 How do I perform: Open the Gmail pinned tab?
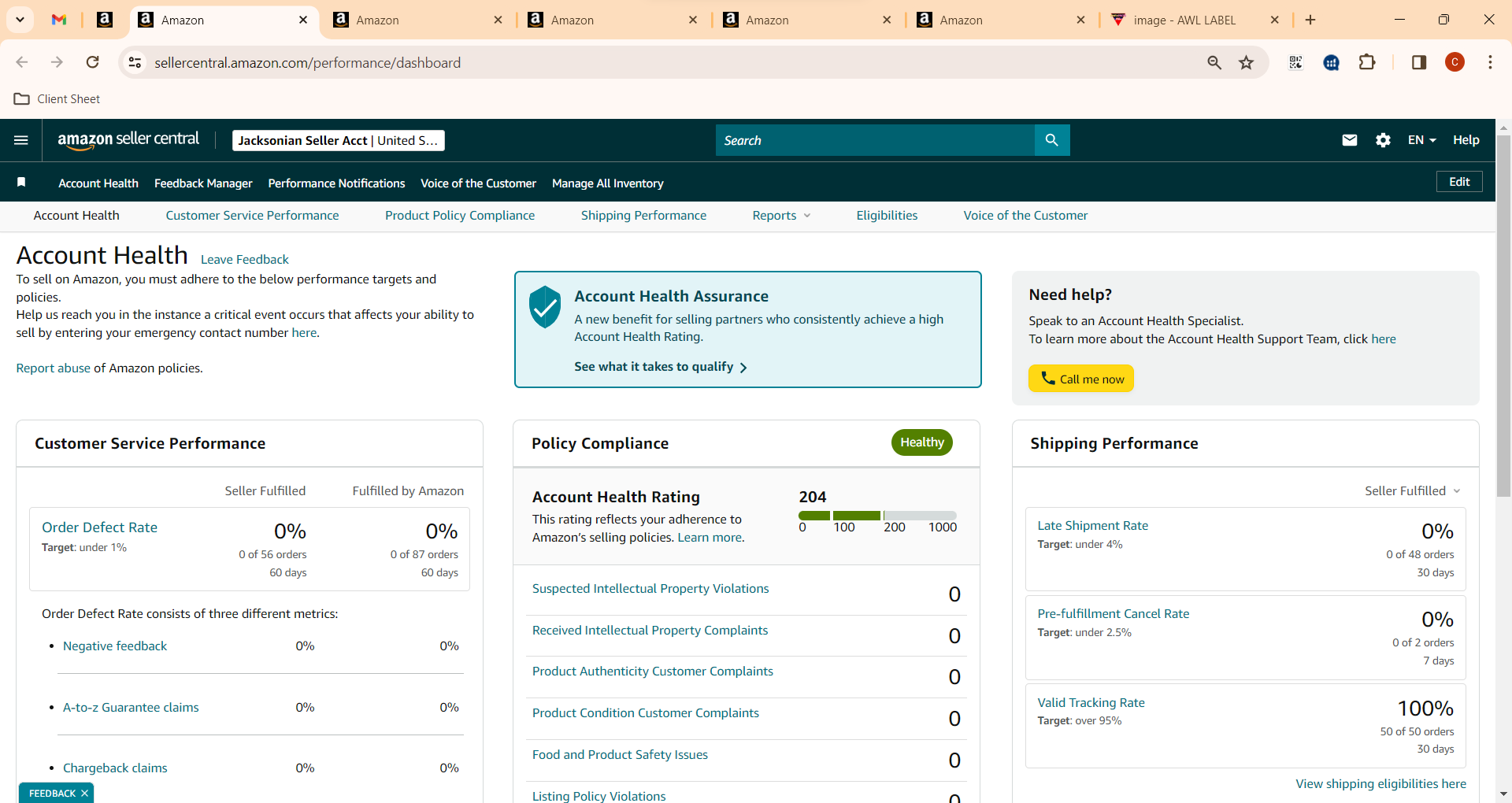pos(59,20)
